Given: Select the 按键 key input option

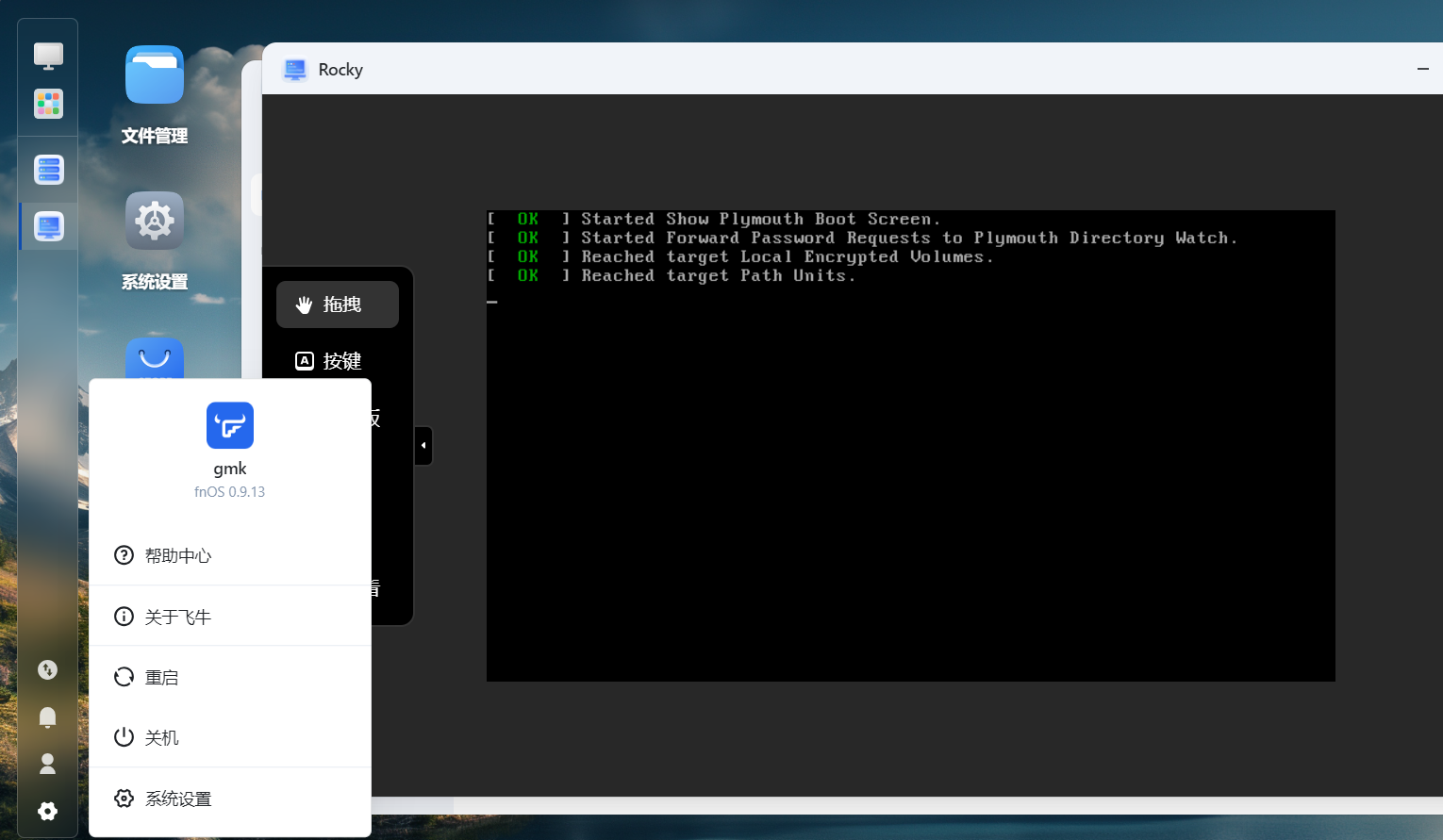Looking at the screenshot, I should (338, 361).
